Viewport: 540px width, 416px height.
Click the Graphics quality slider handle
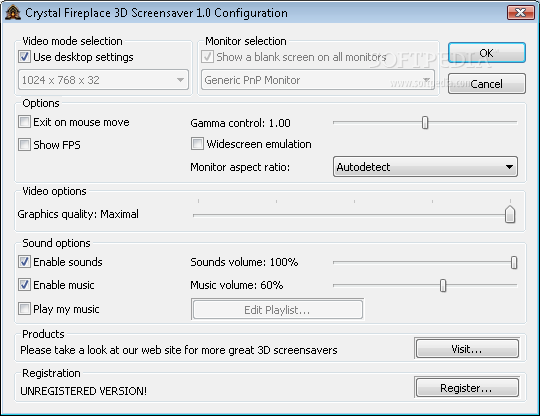(510, 214)
